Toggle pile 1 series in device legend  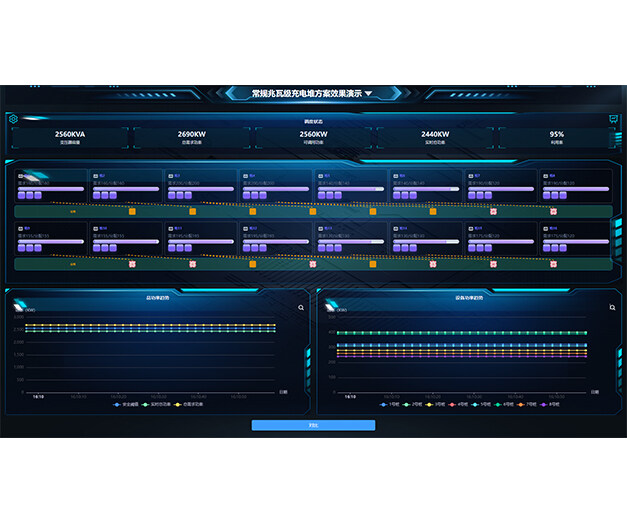pyautogui.click(x=389, y=404)
